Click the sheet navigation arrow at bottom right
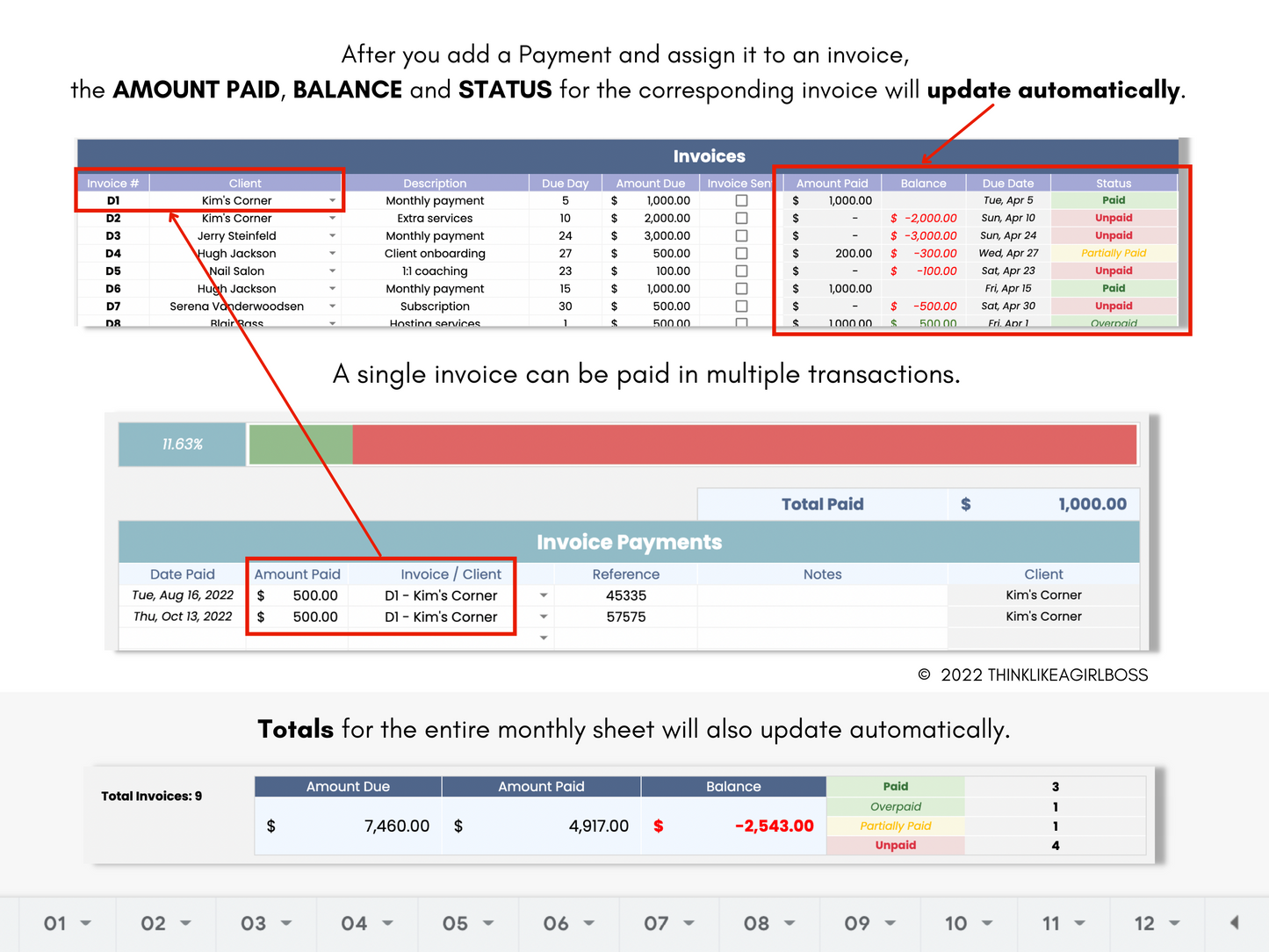The image size is (1269, 952). click(x=1236, y=923)
